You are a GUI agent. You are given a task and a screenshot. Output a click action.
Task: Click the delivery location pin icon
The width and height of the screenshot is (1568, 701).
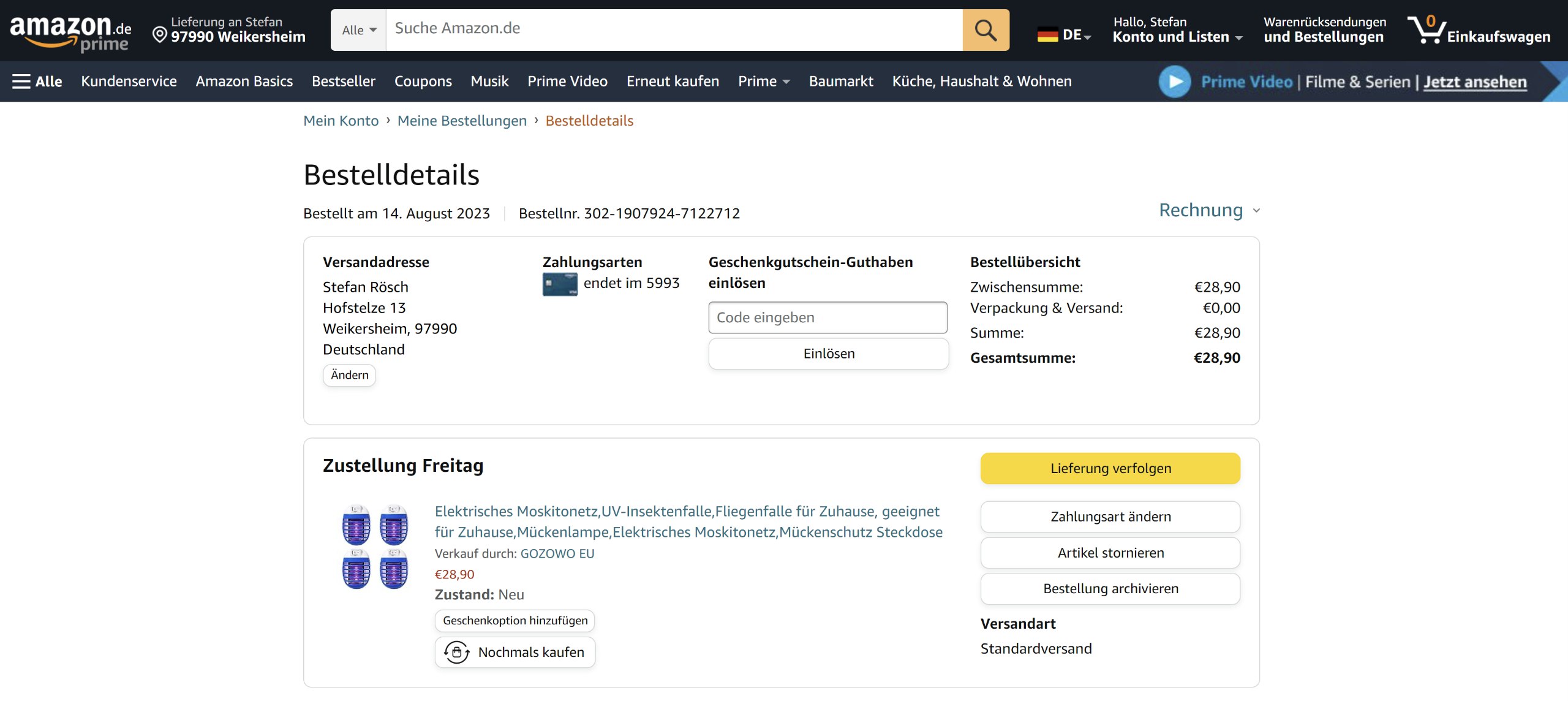pos(159,35)
